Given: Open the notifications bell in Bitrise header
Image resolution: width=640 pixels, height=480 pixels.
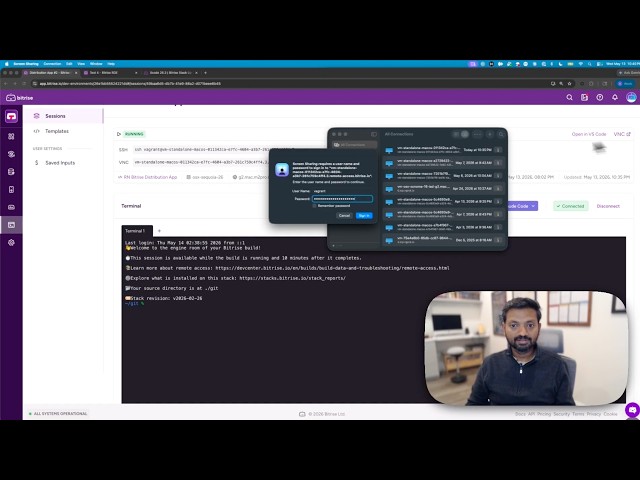Looking at the screenshot, I should click(x=615, y=98).
